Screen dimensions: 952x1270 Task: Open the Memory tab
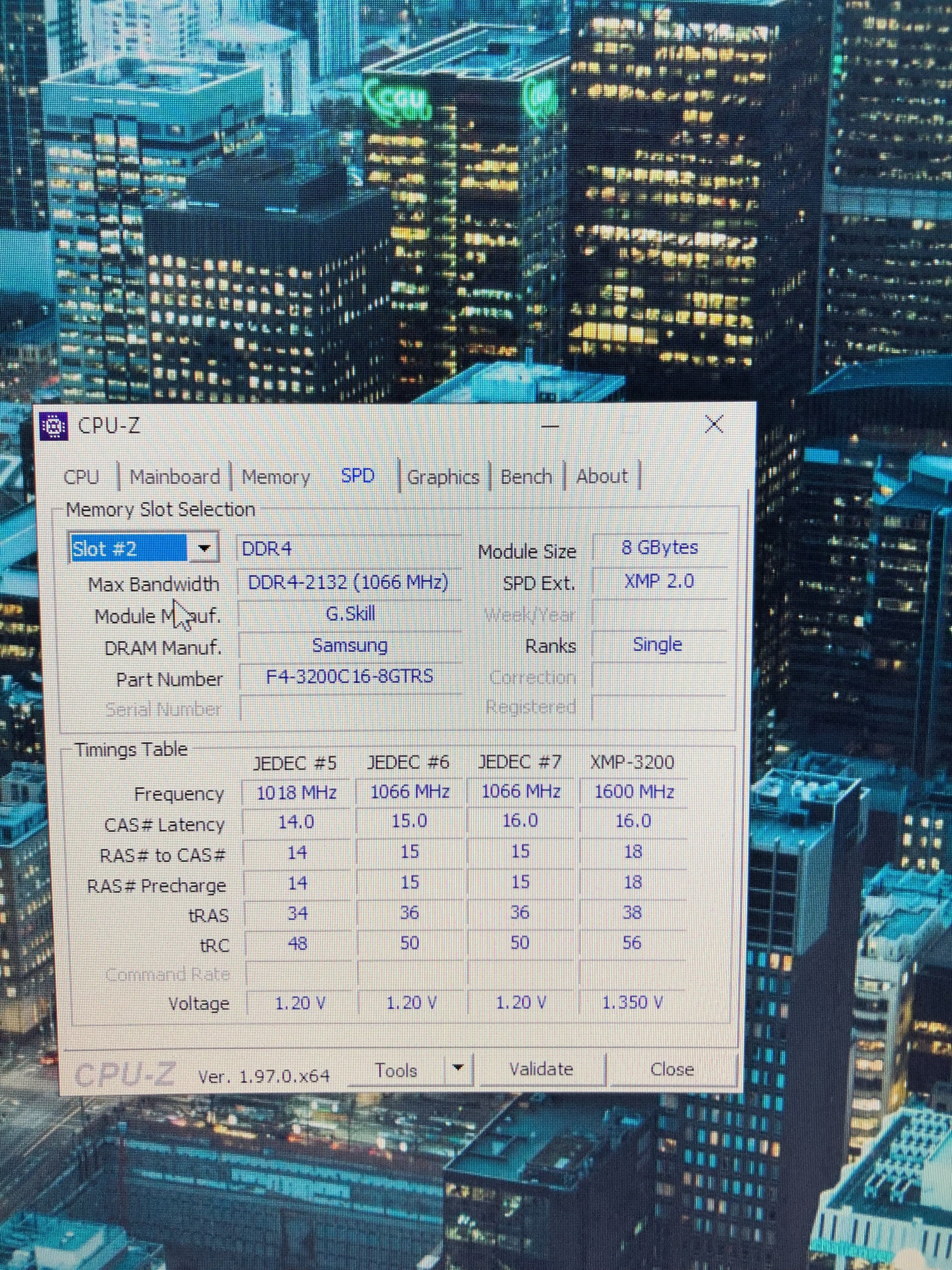pyautogui.click(x=275, y=477)
